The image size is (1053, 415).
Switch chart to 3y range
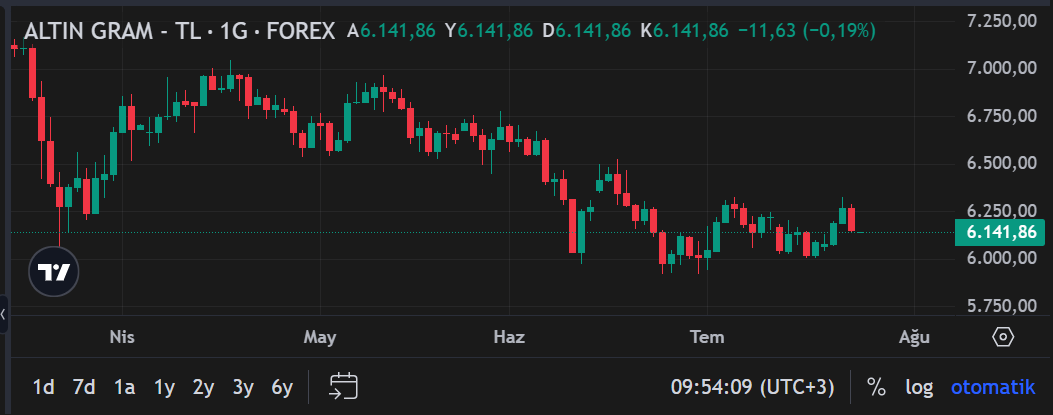(243, 387)
